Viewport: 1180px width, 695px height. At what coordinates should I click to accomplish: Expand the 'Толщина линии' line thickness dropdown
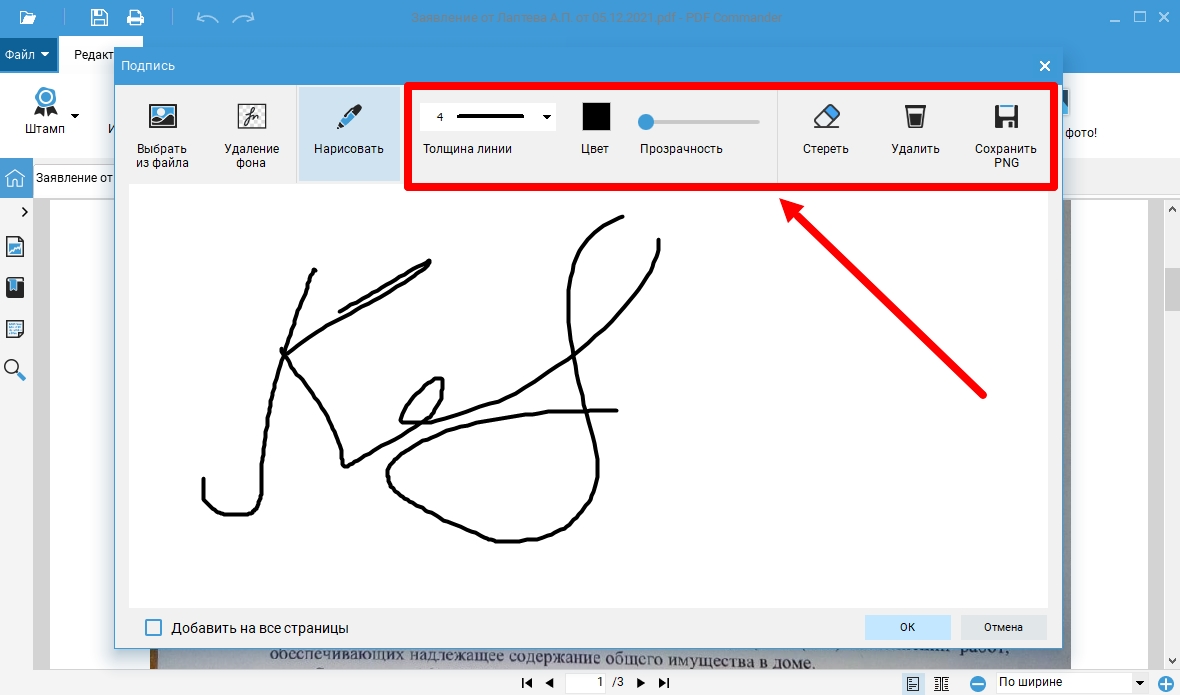547,117
